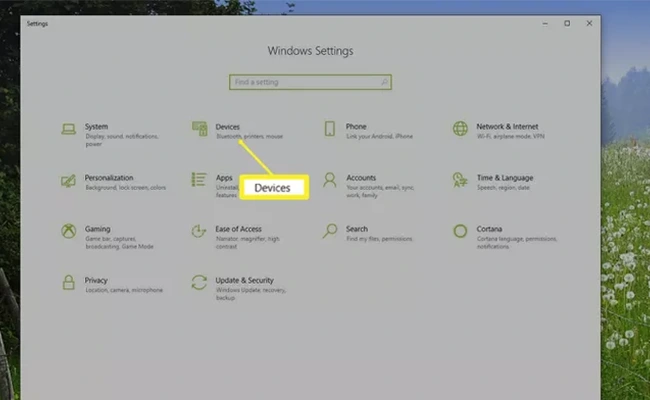The image size is (650, 400).
Task: Open Update & Security label
Action: tap(245, 281)
